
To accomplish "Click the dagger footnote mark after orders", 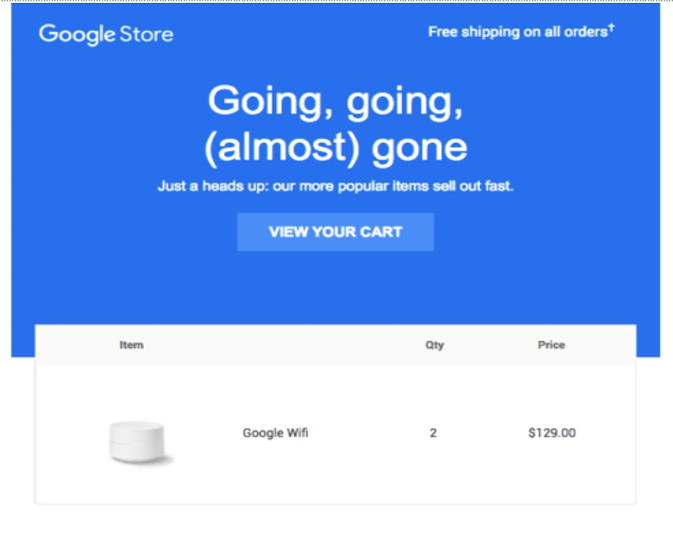I will pos(611,28).
